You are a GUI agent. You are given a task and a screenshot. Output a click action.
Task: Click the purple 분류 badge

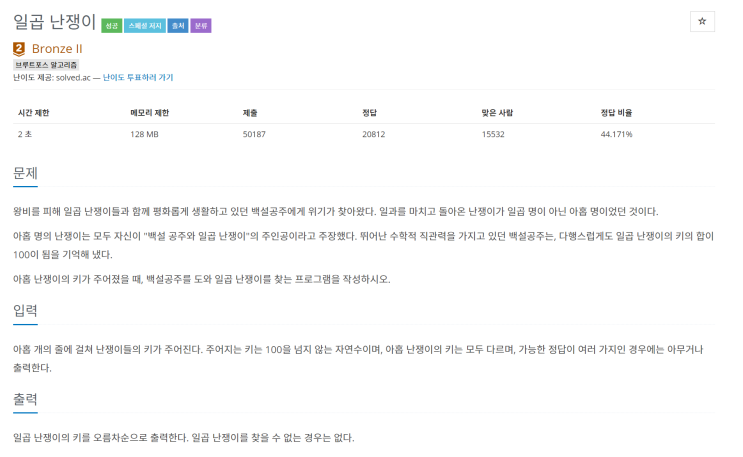pos(201,26)
